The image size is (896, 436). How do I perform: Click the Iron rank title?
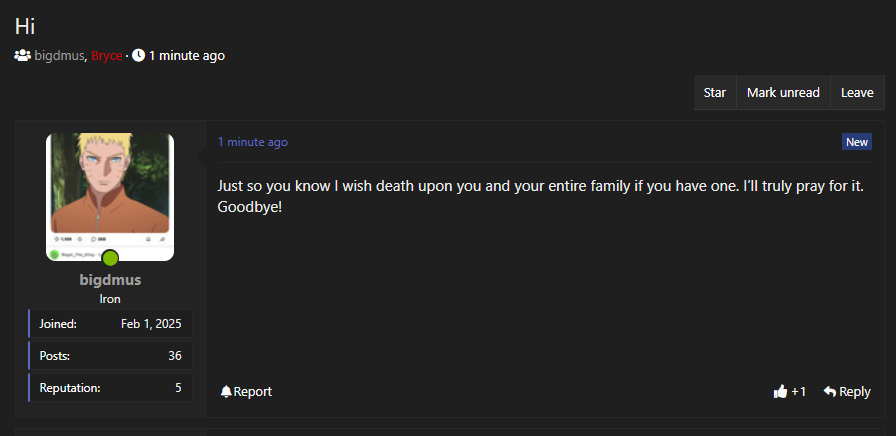coord(110,299)
